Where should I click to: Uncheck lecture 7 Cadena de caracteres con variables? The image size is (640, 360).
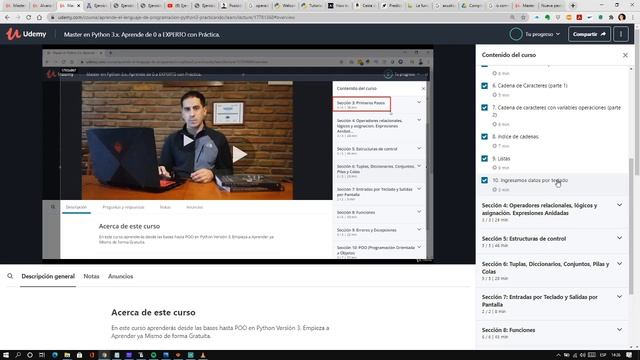(484, 108)
